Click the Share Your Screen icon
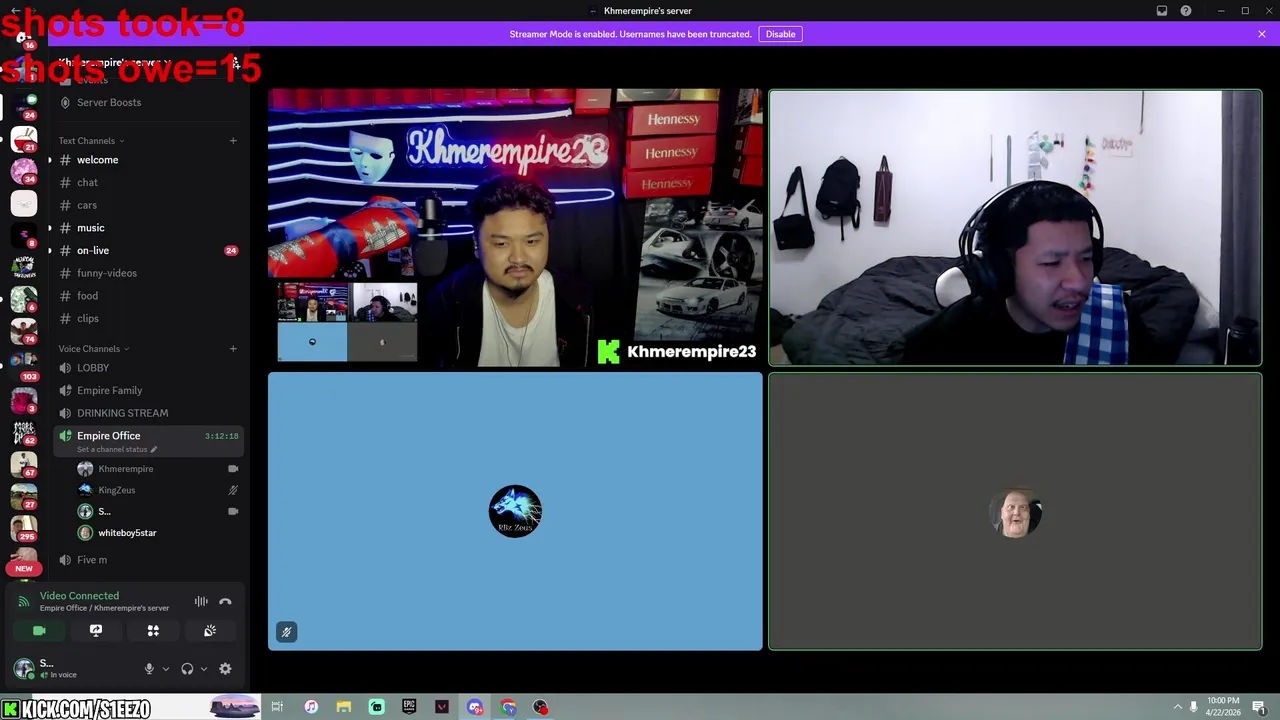This screenshot has height=720, width=1280. [x=96, y=631]
